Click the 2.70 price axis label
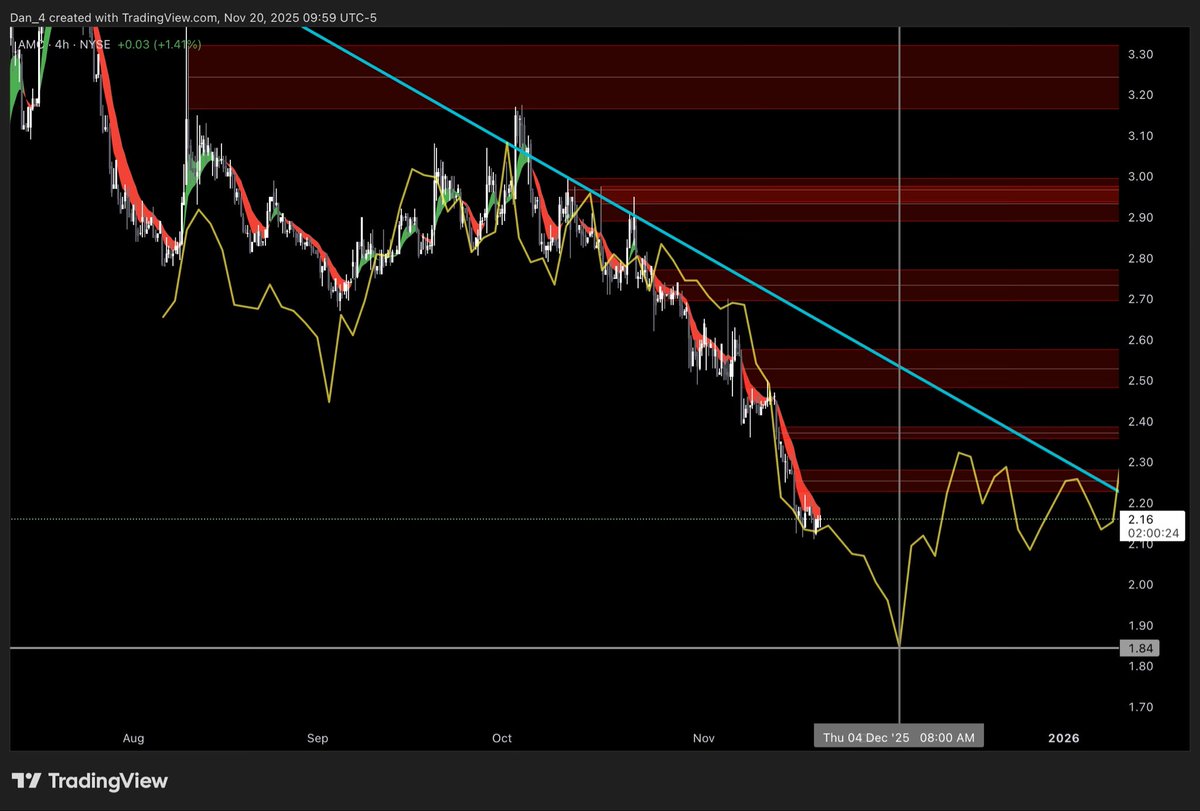The image size is (1200, 811). 1140,299
